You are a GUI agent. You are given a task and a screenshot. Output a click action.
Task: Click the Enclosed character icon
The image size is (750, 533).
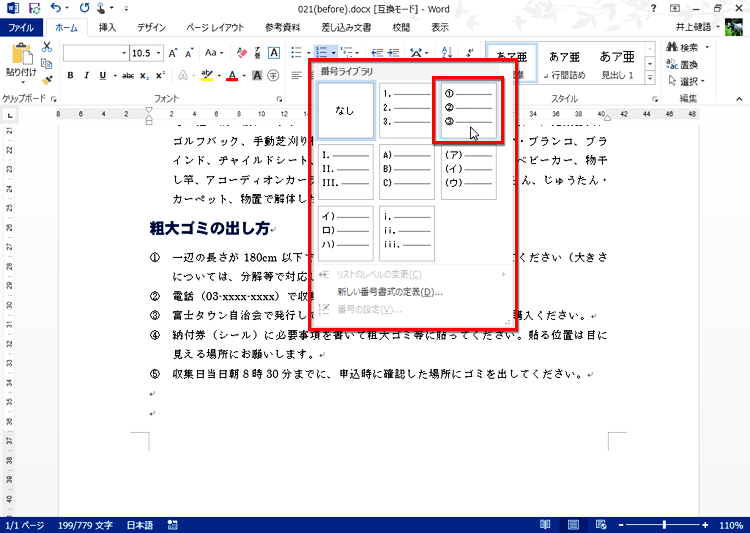273,76
